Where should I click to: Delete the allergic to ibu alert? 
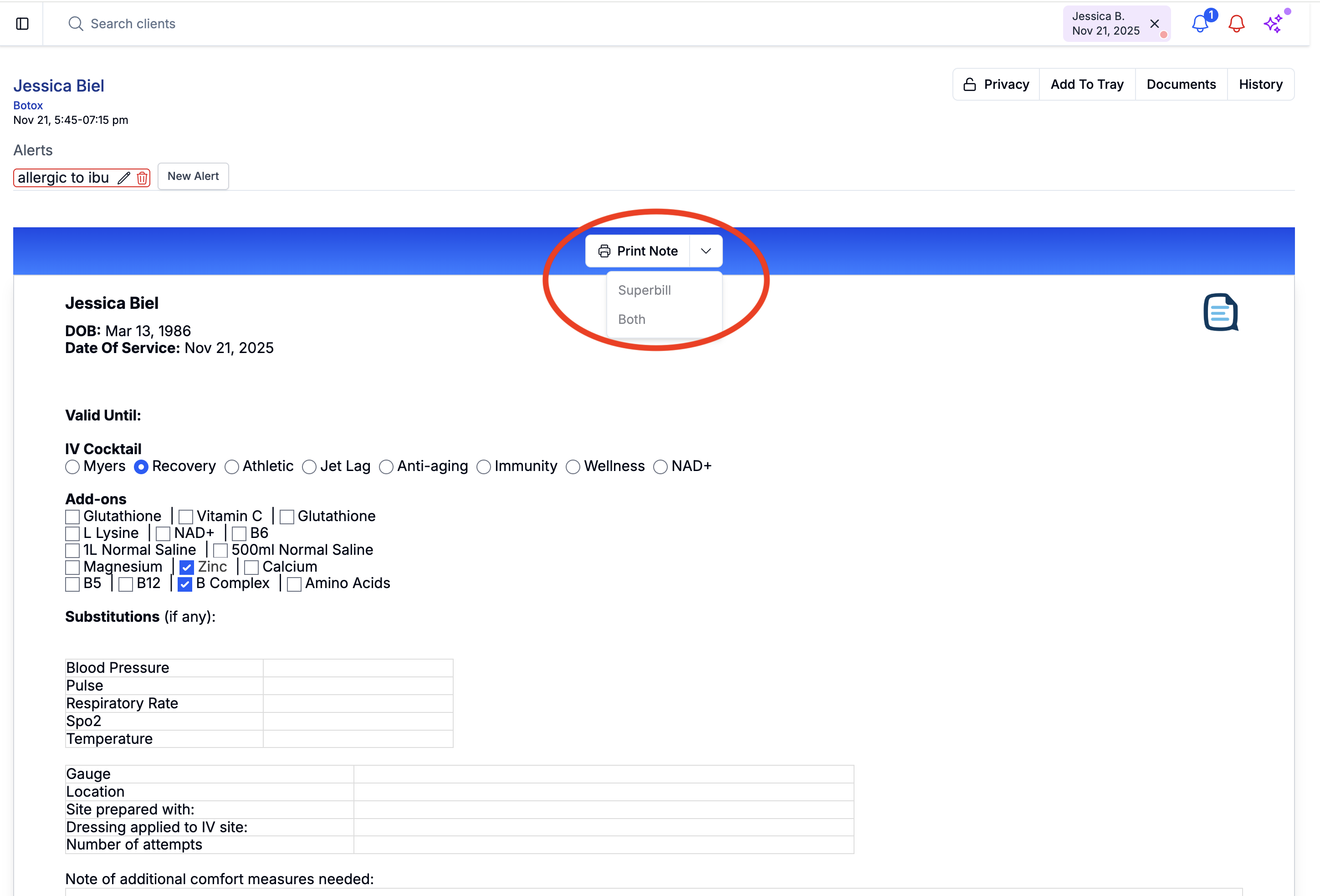[142, 178]
